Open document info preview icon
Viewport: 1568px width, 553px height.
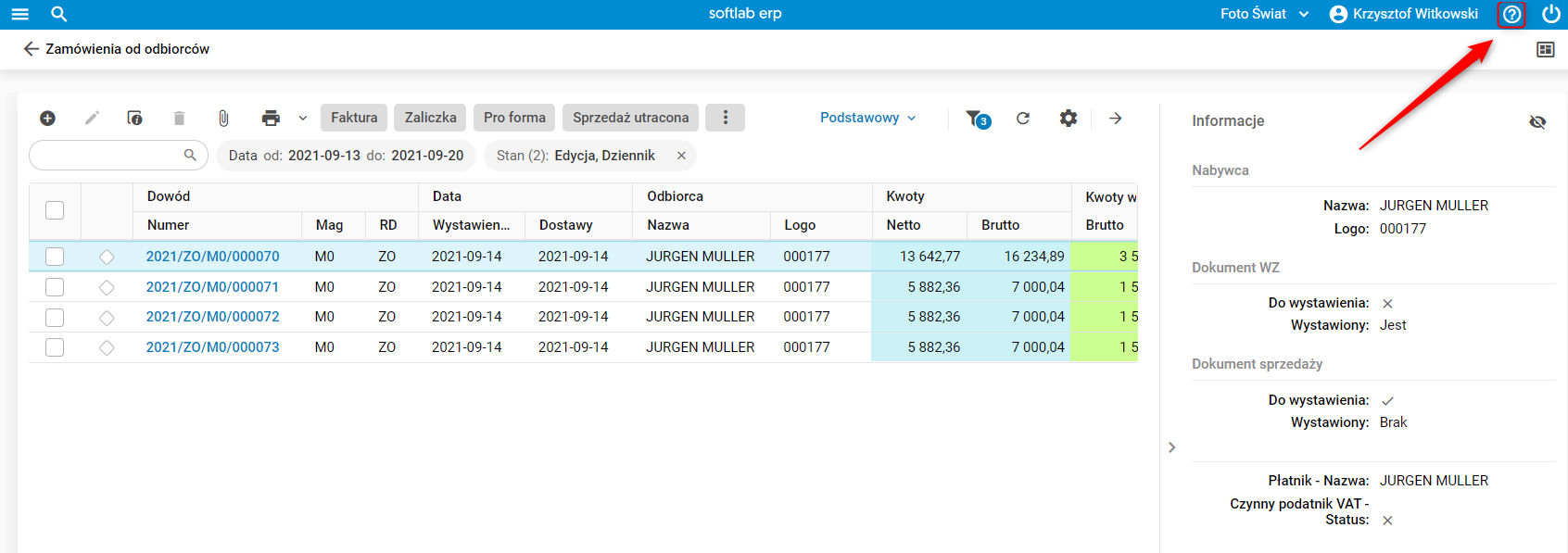pos(135,118)
